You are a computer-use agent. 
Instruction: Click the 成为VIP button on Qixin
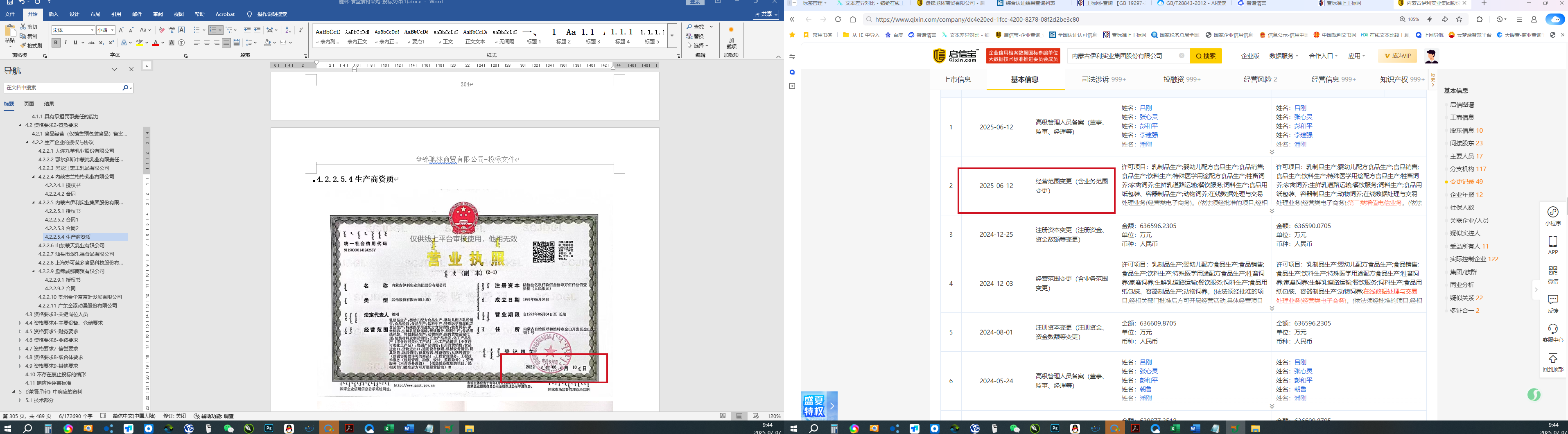coord(1398,56)
